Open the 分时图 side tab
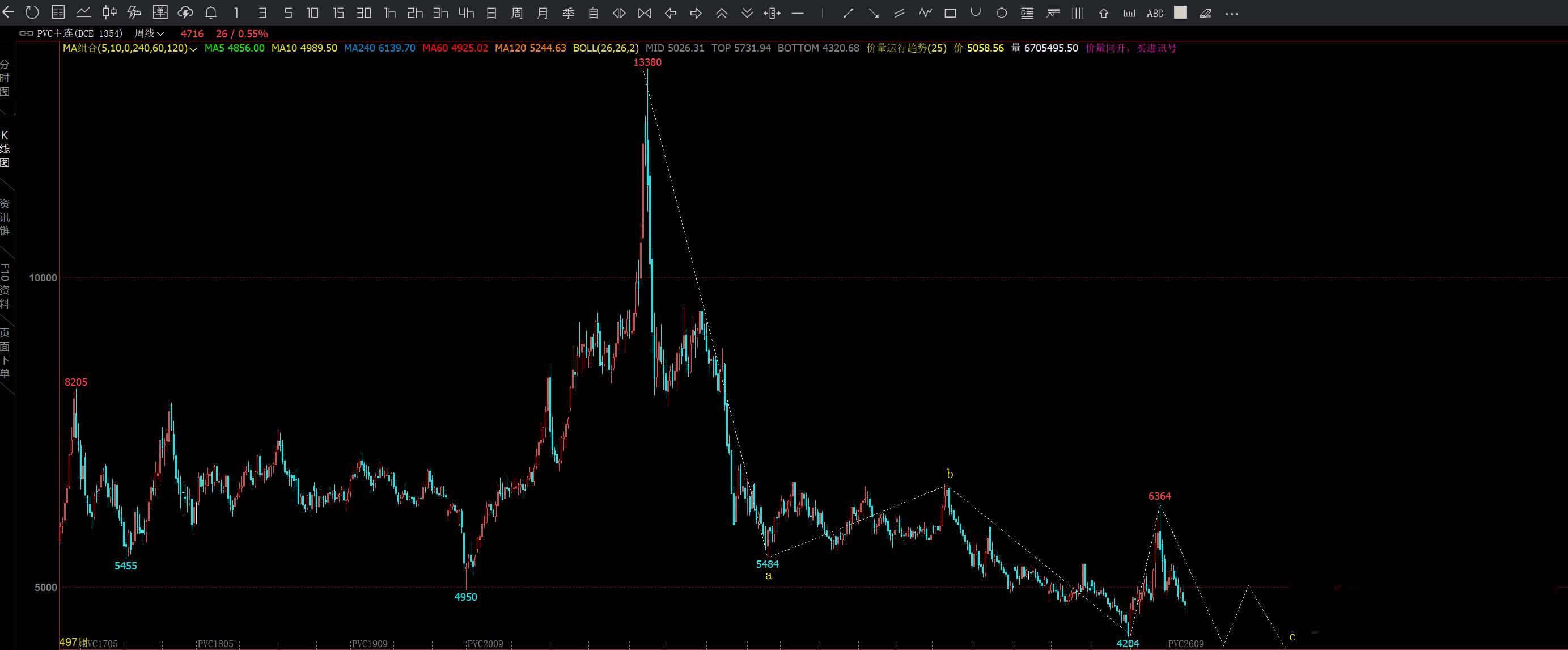This screenshot has width=1568, height=650. 6,78
